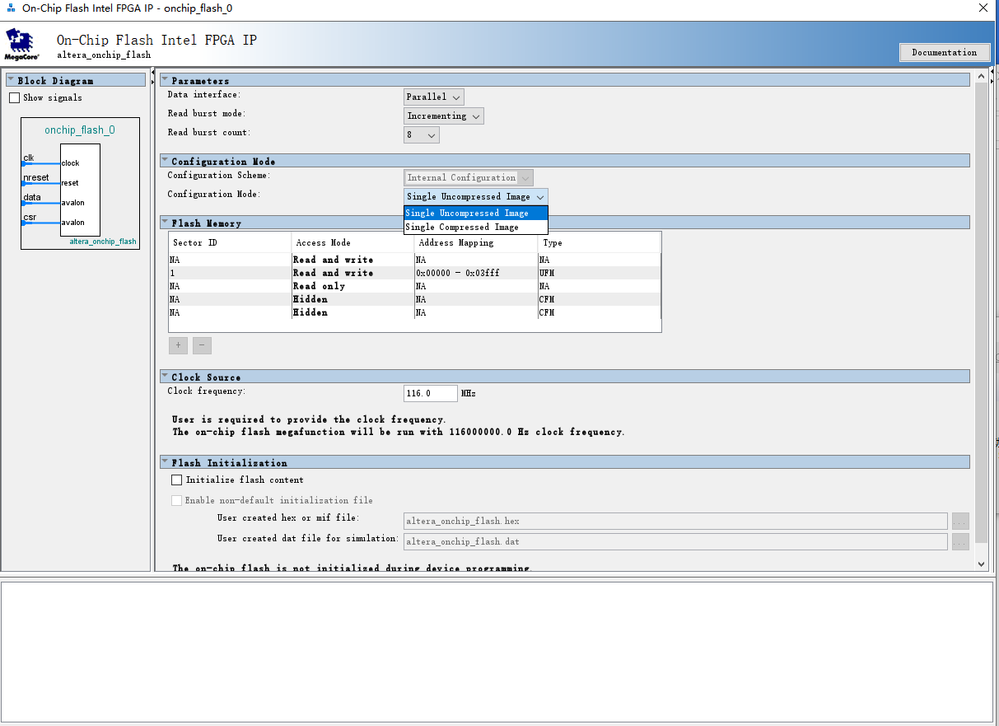Select Single Uncompressed Image option
This screenshot has width=999, height=726.
pyautogui.click(x=476, y=213)
